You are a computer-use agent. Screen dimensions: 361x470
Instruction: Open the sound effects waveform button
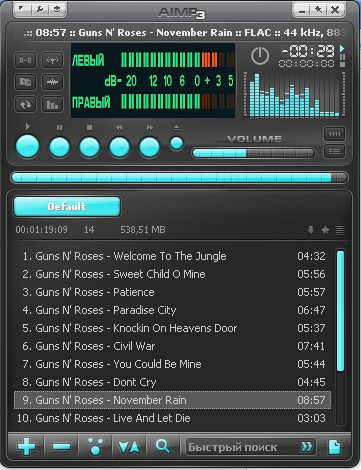tap(52, 82)
